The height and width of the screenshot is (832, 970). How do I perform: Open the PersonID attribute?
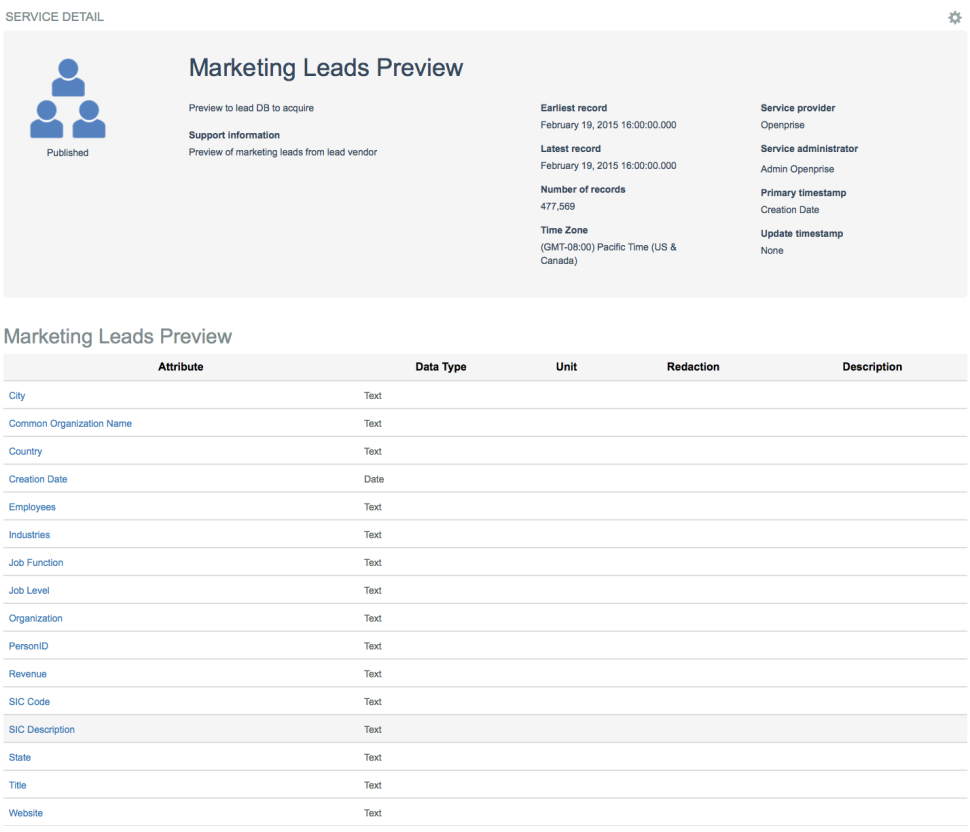pos(28,646)
